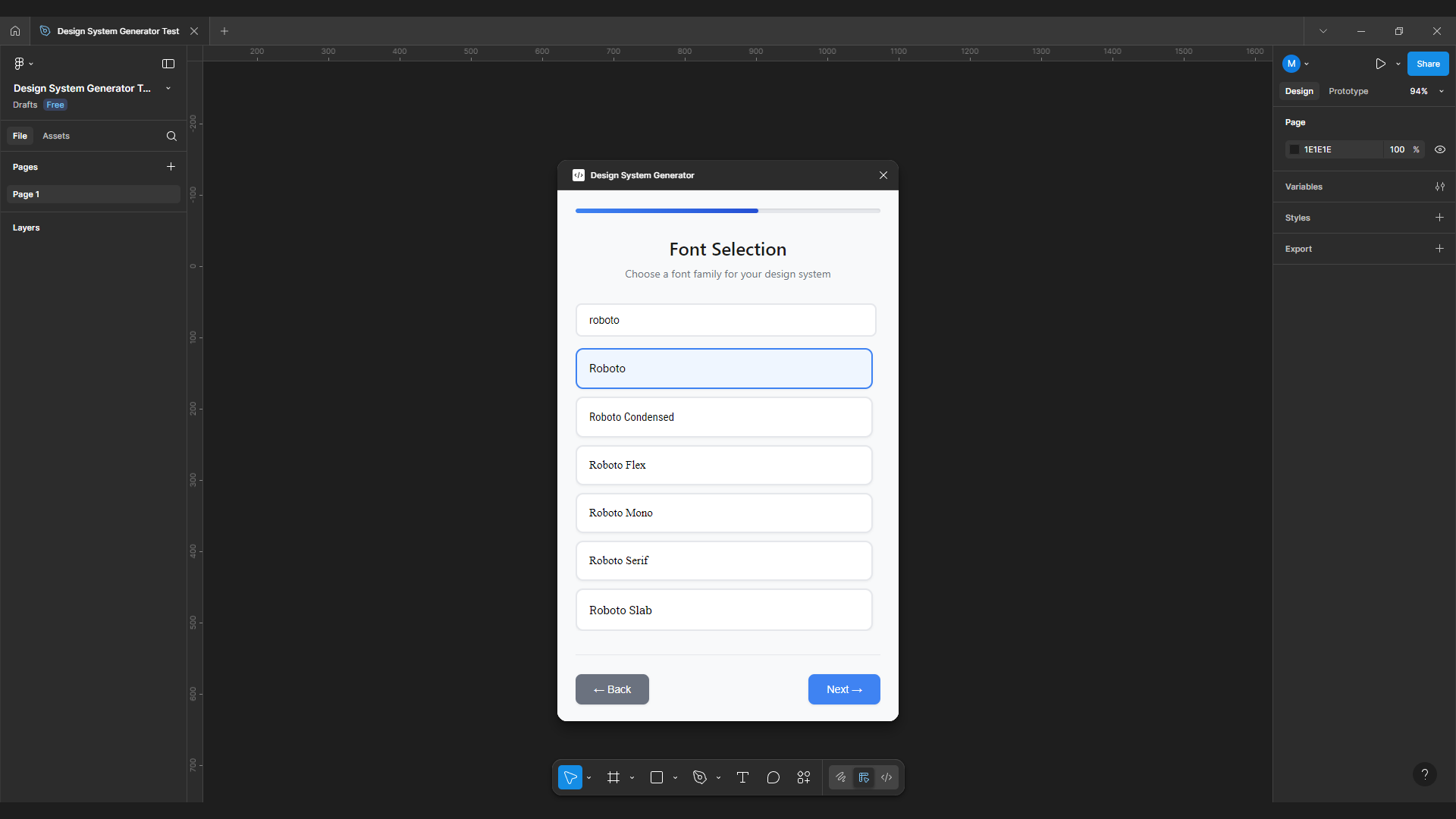Image resolution: width=1456 pixels, height=819 pixels.
Task: Open file name dropdown chevron
Action: tap(168, 89)
